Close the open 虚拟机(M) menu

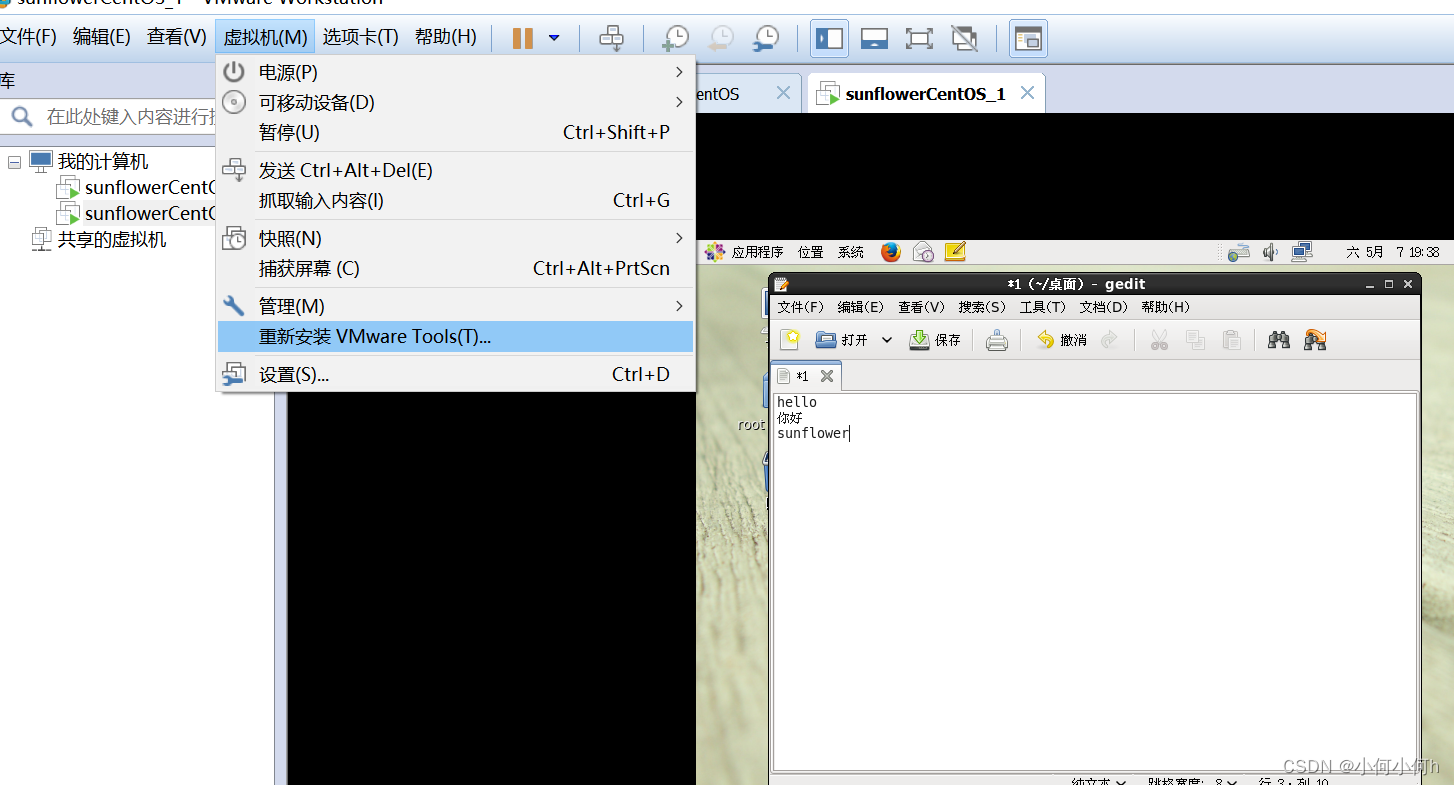[265, 37]
